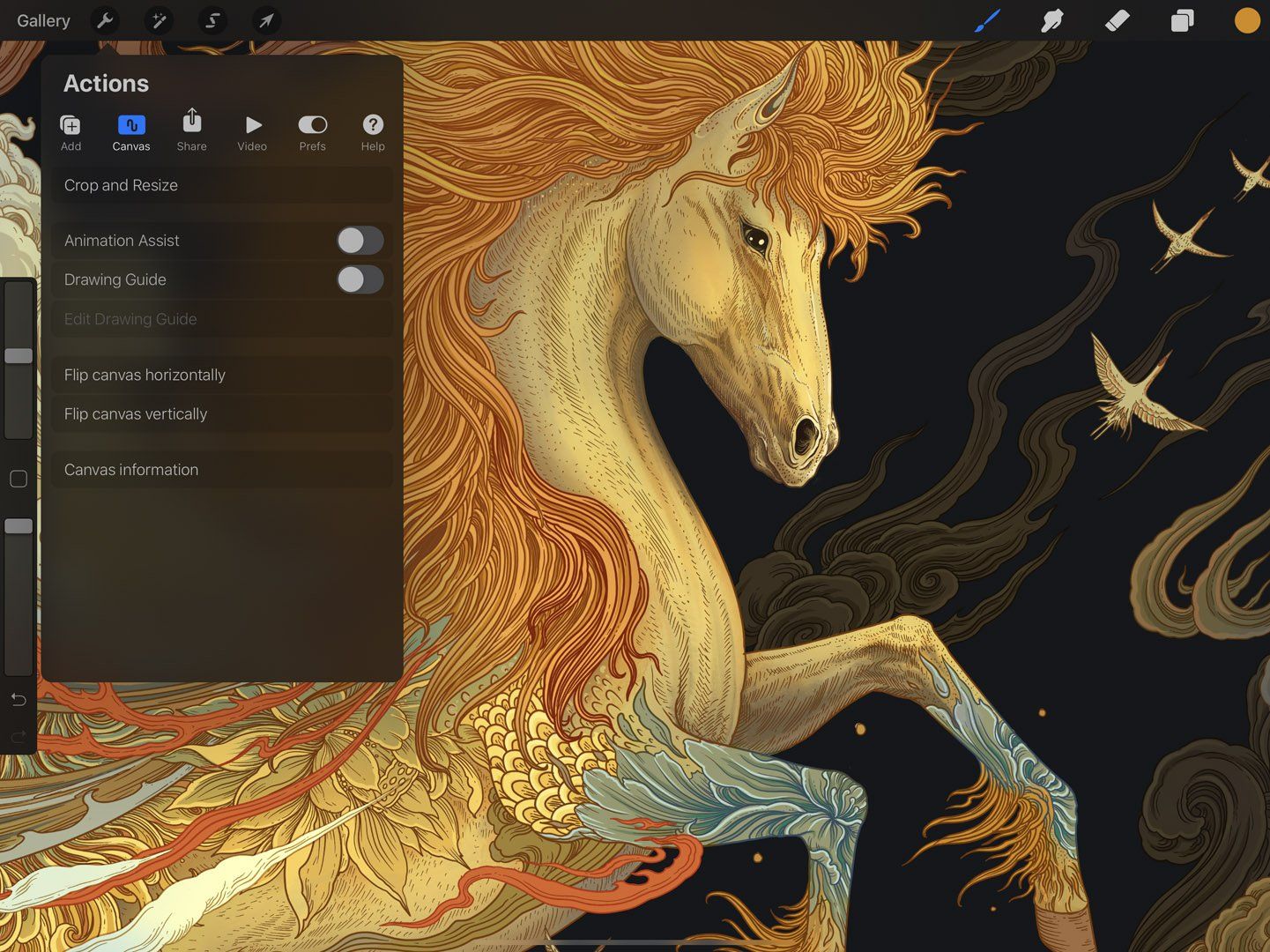Pick the Brush tool
Screen dimensions: 1270x952
pyautogui.click(x=986, y=20)
